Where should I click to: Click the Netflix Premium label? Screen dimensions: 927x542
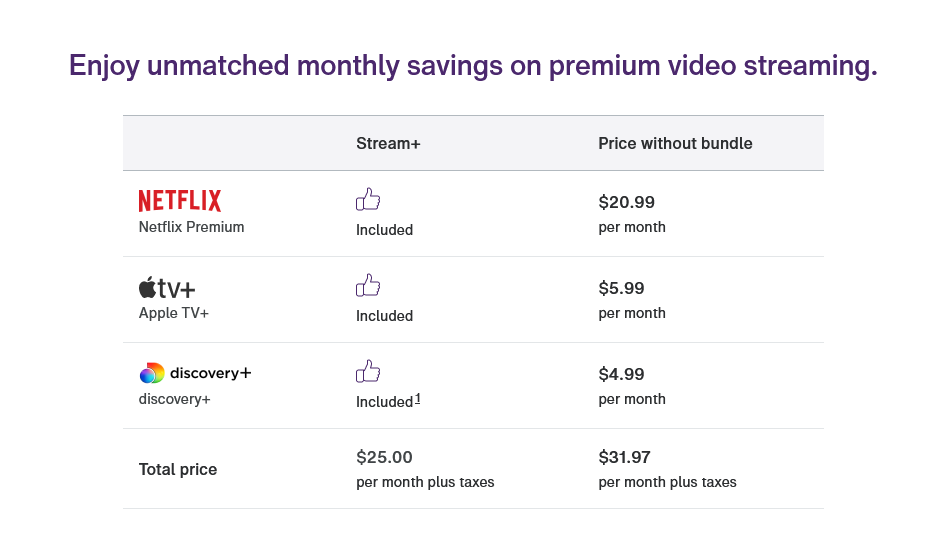[x=191, y=227]
